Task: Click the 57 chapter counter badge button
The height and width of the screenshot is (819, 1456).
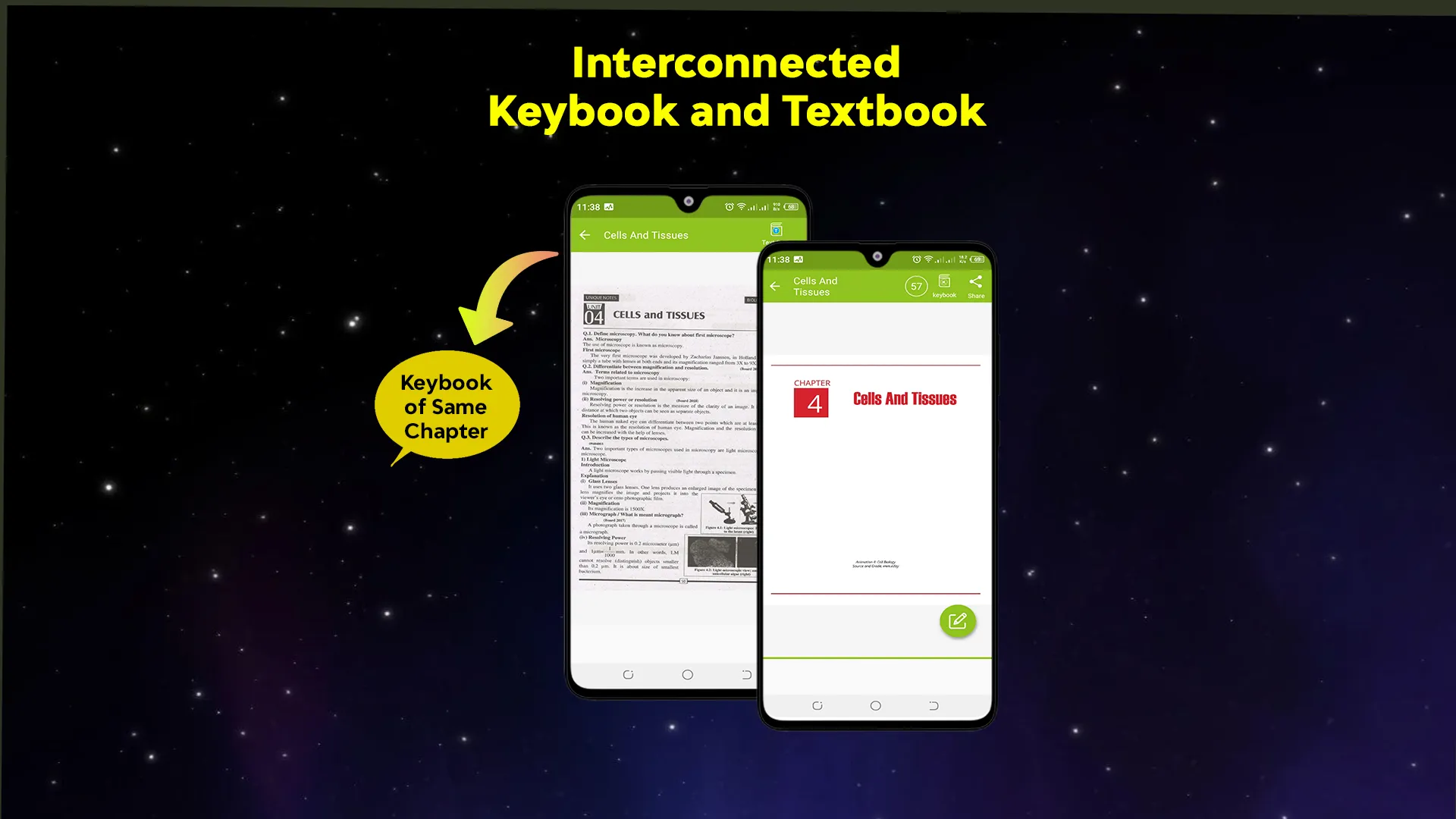Action: [916, 286]
